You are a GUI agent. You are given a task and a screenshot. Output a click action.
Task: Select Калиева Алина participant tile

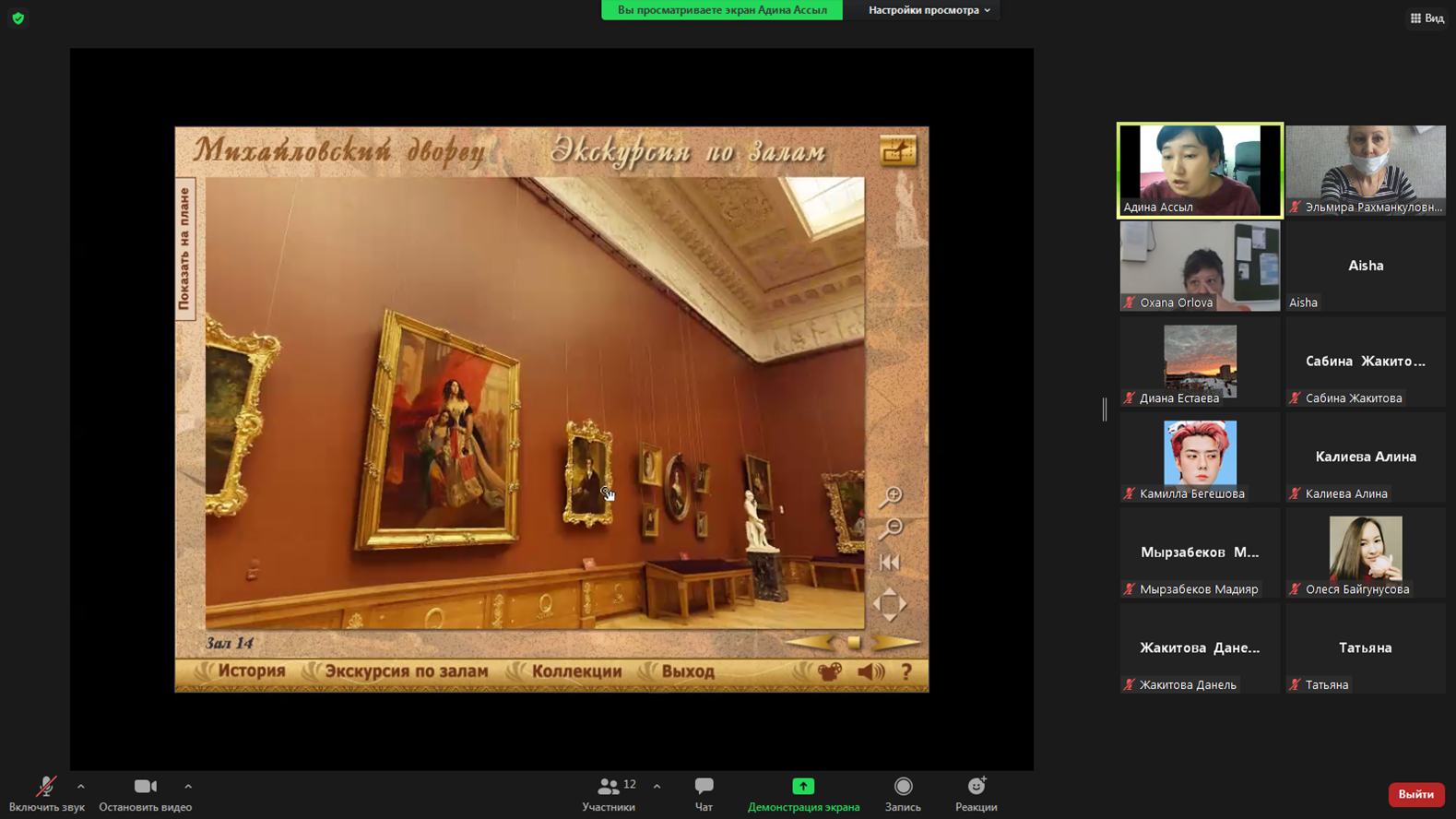point(1366,457)
